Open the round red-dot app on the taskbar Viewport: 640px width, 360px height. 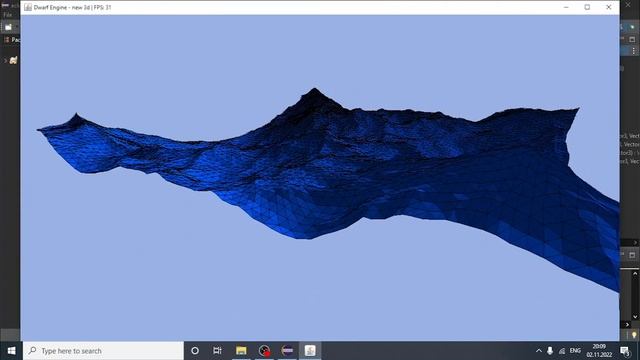tap(264, 351)
